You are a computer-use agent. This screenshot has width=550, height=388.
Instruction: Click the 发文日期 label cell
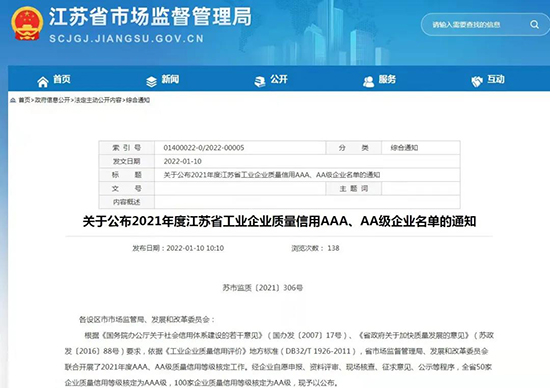pyautogui.click(x=127, y=161)
